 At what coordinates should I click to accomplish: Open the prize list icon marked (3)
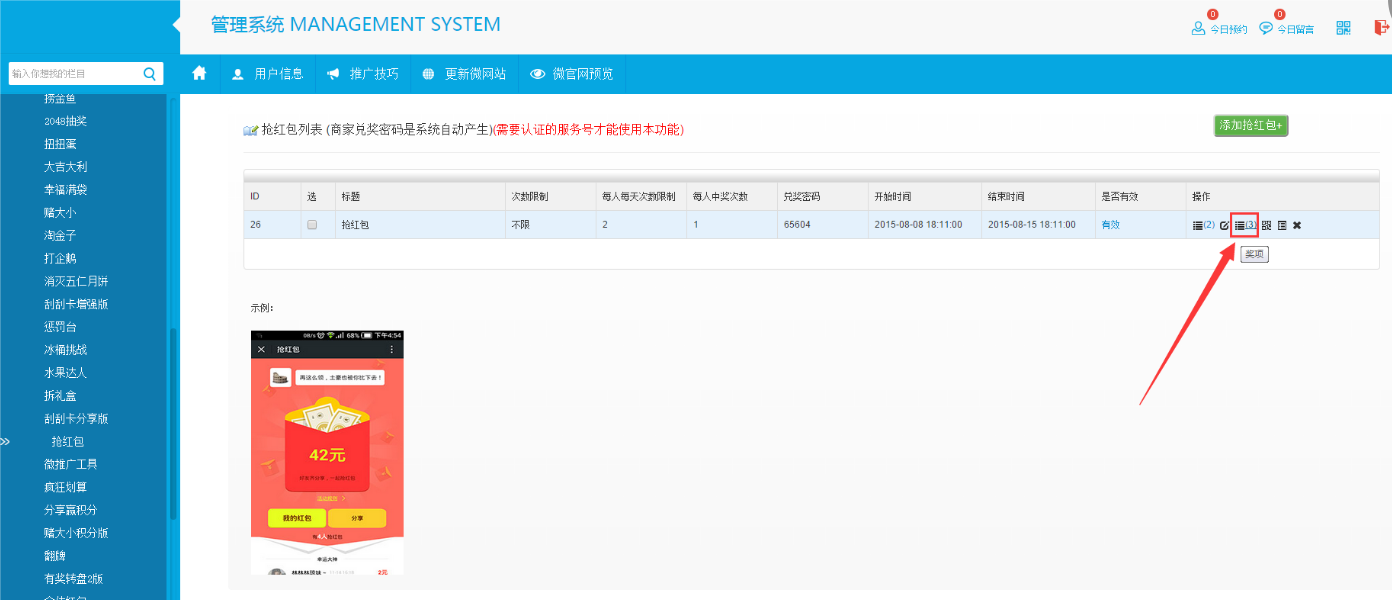point(1244,225)
